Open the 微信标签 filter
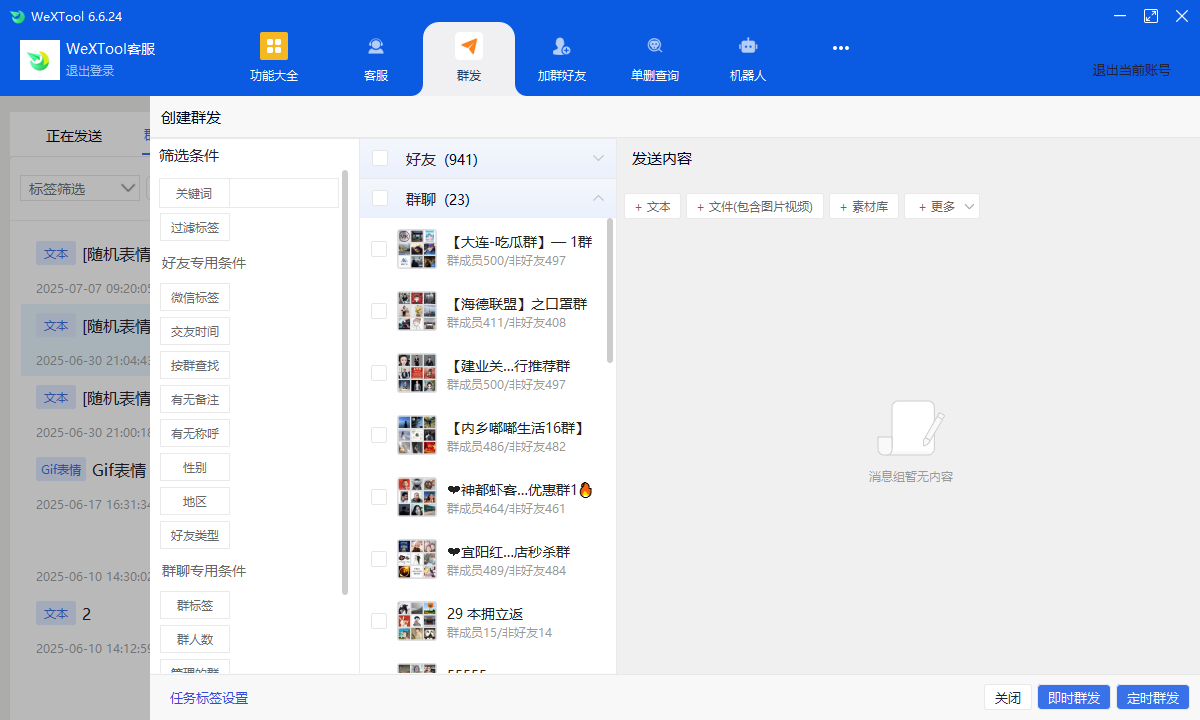Image resolution: width=1200 pixels, height=720 pixels. coord(195,297)
